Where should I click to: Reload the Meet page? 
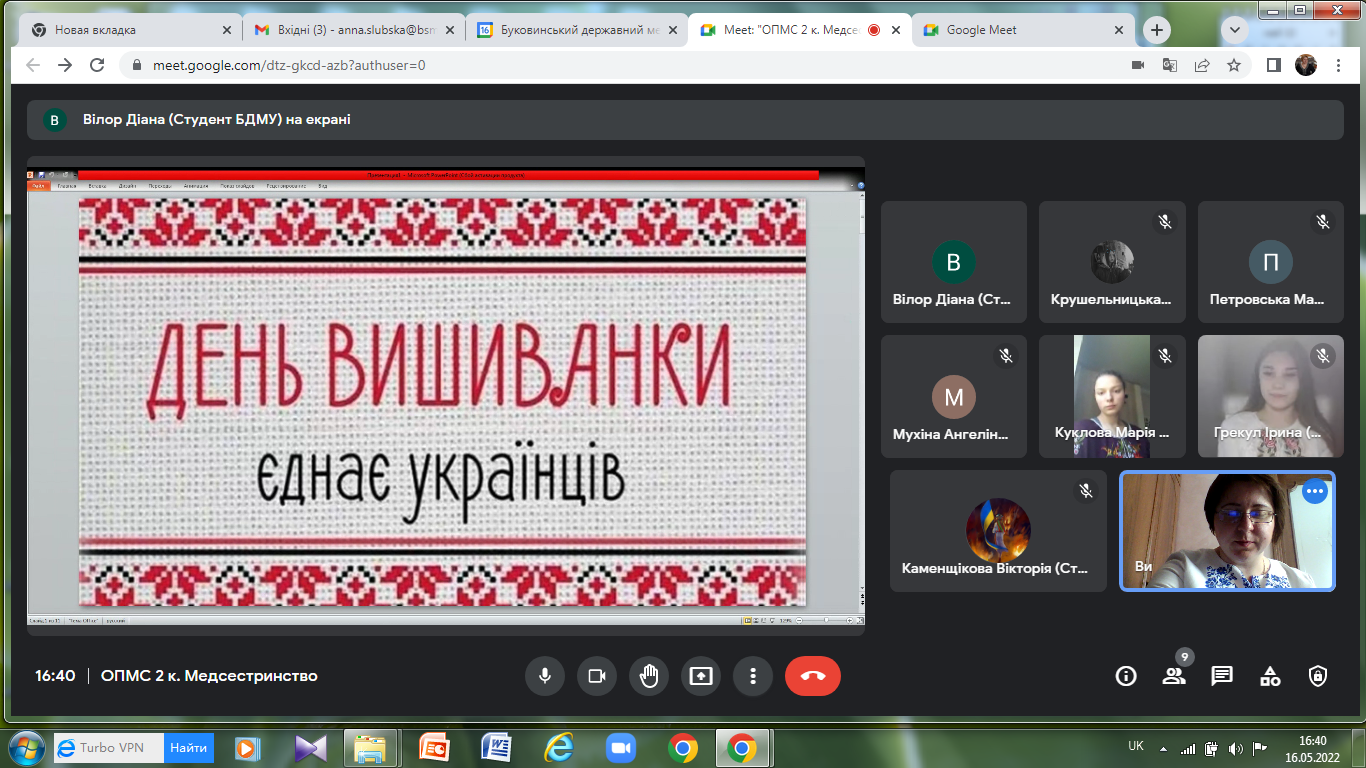coord(97,65)
